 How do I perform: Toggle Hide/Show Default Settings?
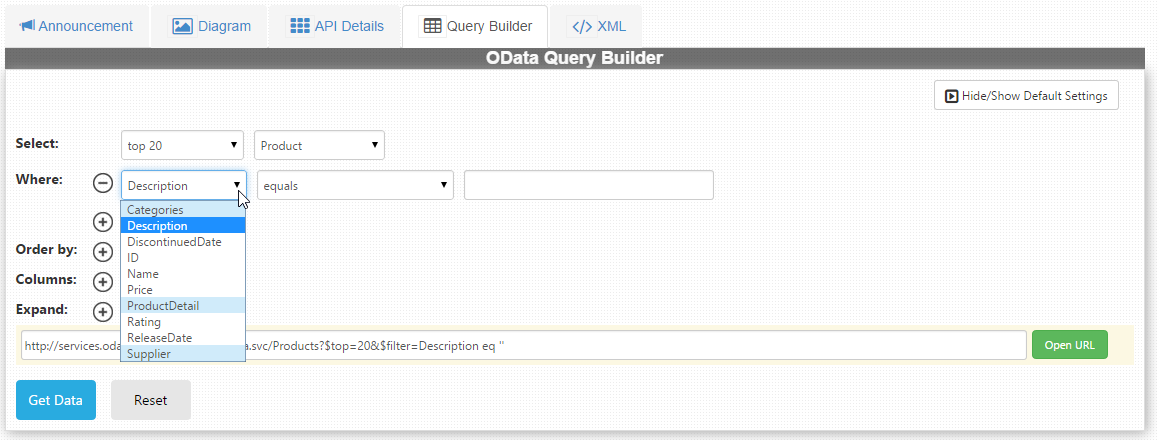1026,96
